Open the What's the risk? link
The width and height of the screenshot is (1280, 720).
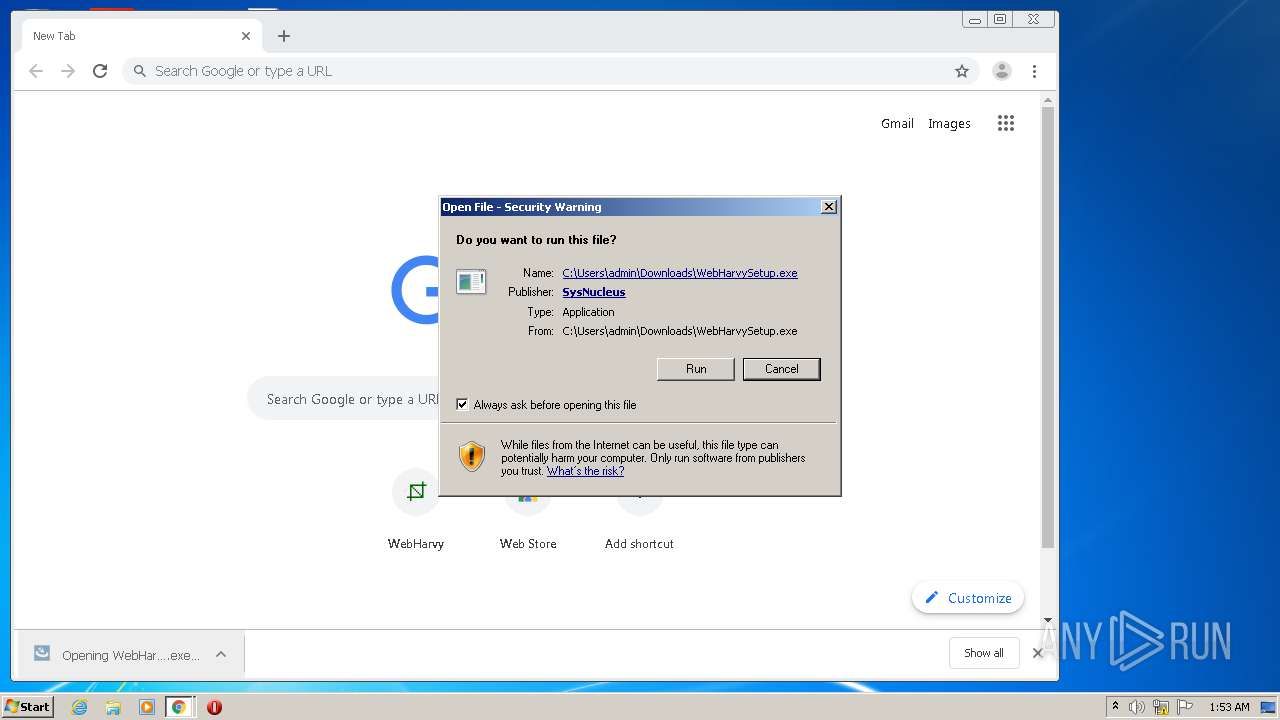click(585, 471)
